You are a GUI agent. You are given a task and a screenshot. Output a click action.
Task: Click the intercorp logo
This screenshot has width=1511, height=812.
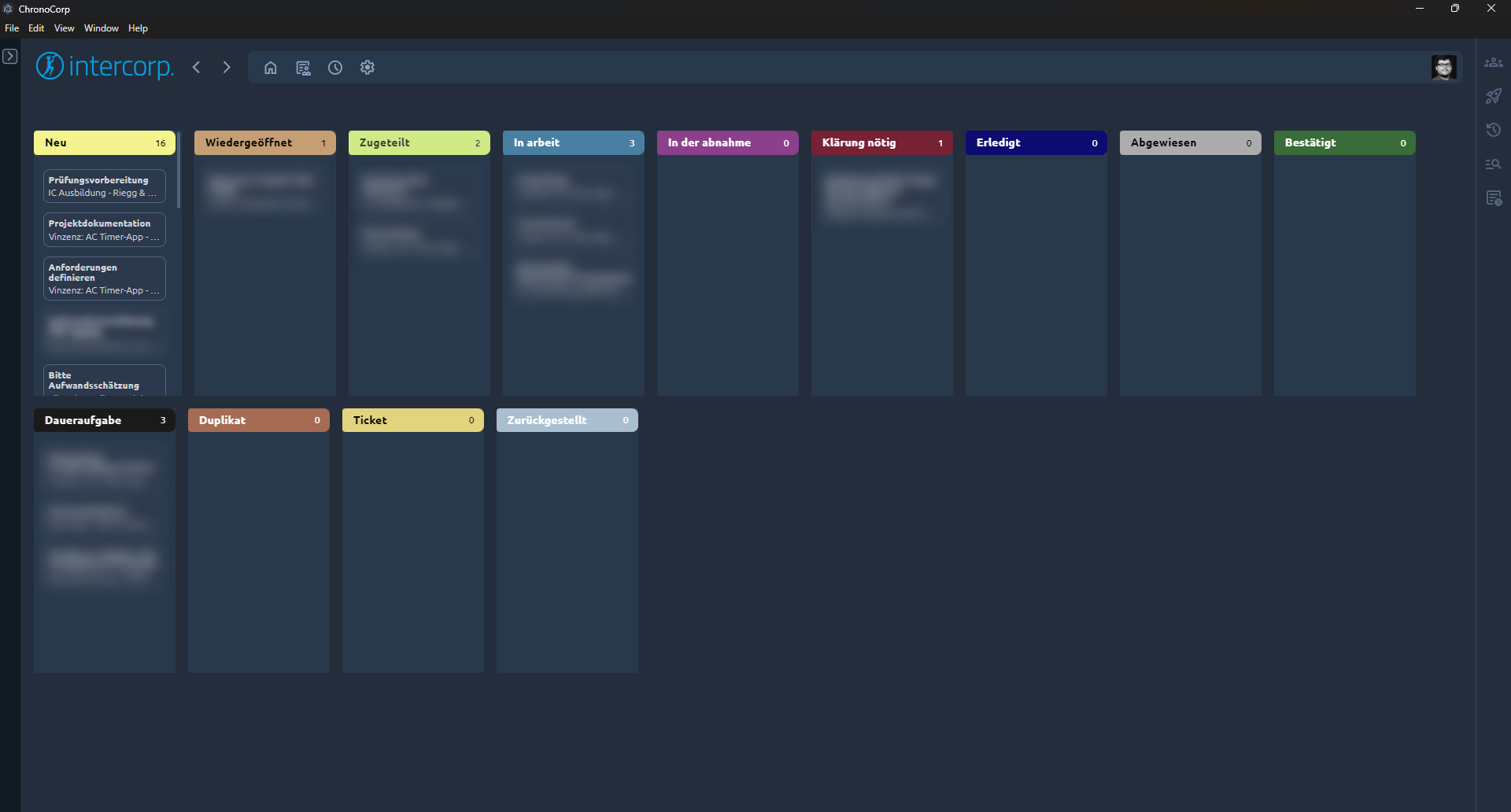coord(105,66)
